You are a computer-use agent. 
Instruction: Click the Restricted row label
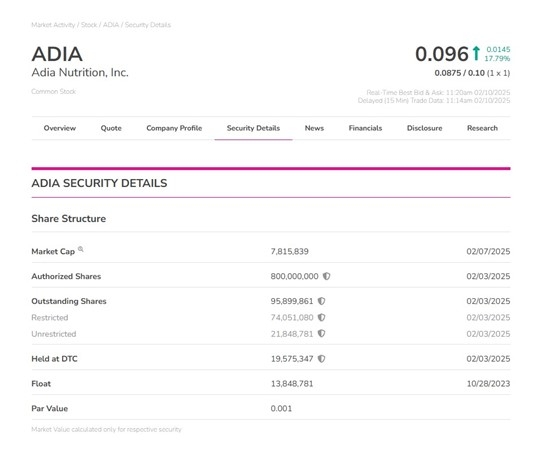49,317
